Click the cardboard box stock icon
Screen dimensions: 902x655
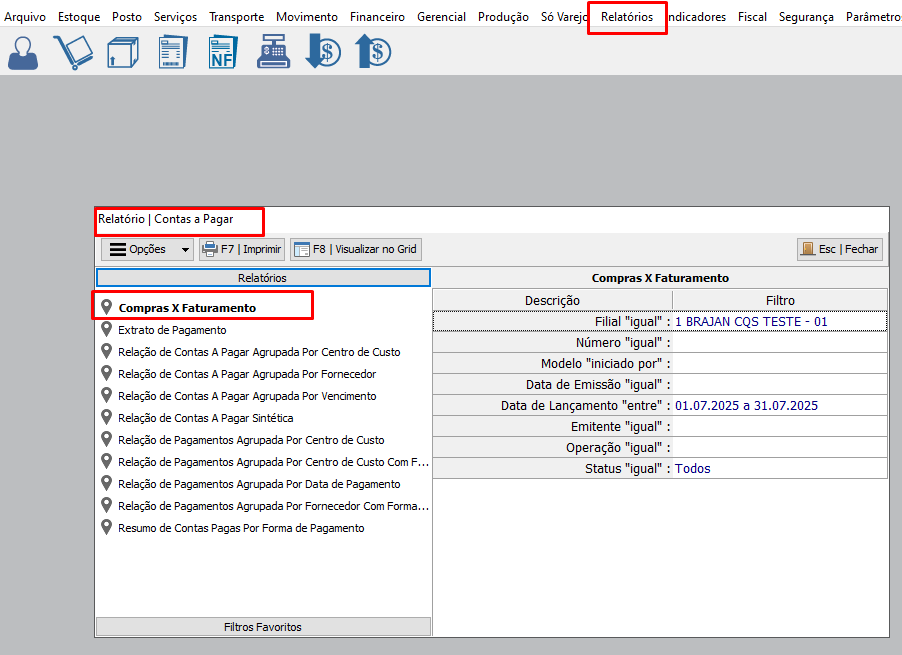click(121, 52)
